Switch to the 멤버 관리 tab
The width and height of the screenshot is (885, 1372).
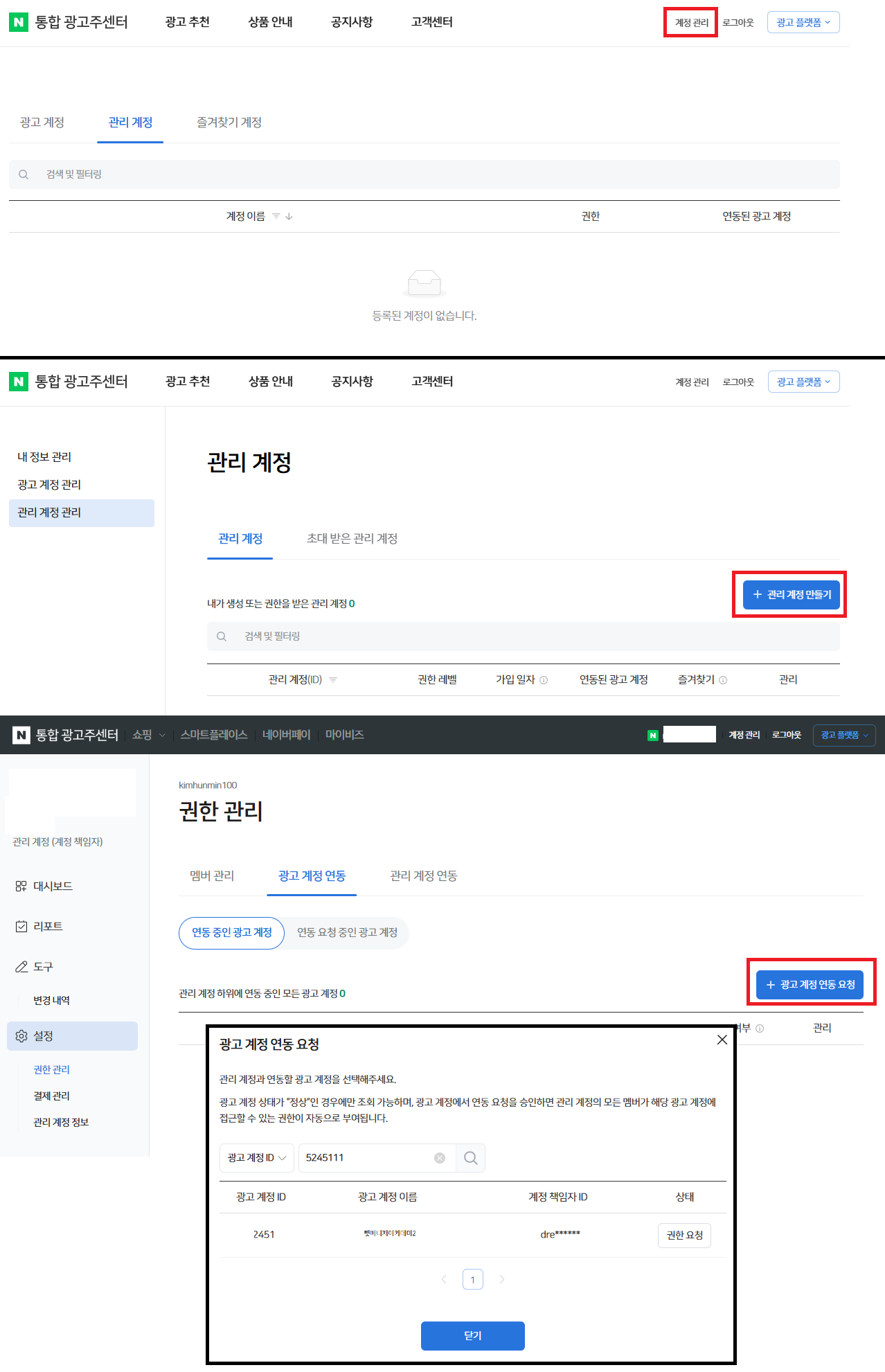click(212, 876)
